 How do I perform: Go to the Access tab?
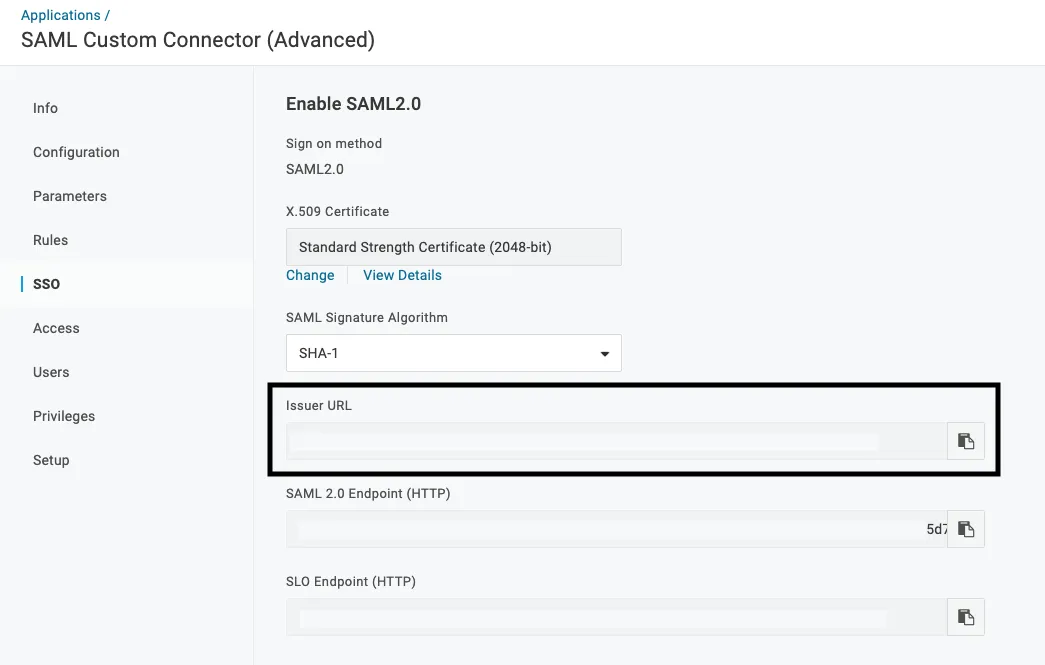pos(56,328)
